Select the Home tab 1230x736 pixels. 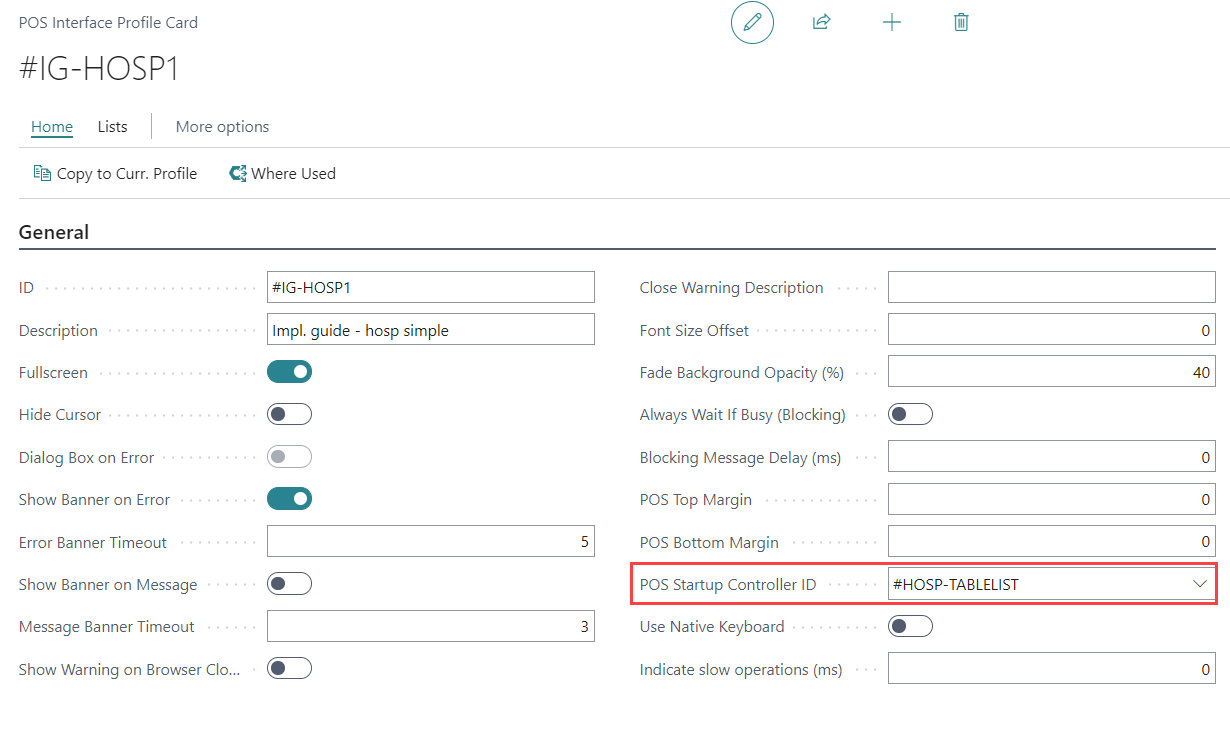(x=52, y=127)
